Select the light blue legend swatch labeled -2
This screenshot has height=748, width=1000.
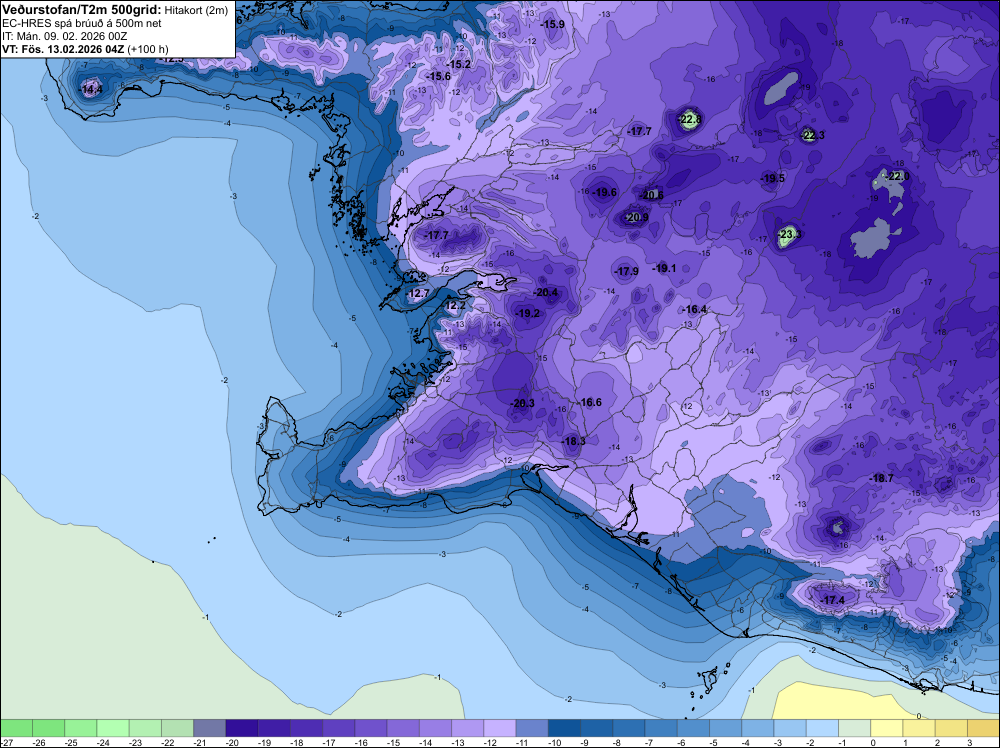tap(823, 728)
